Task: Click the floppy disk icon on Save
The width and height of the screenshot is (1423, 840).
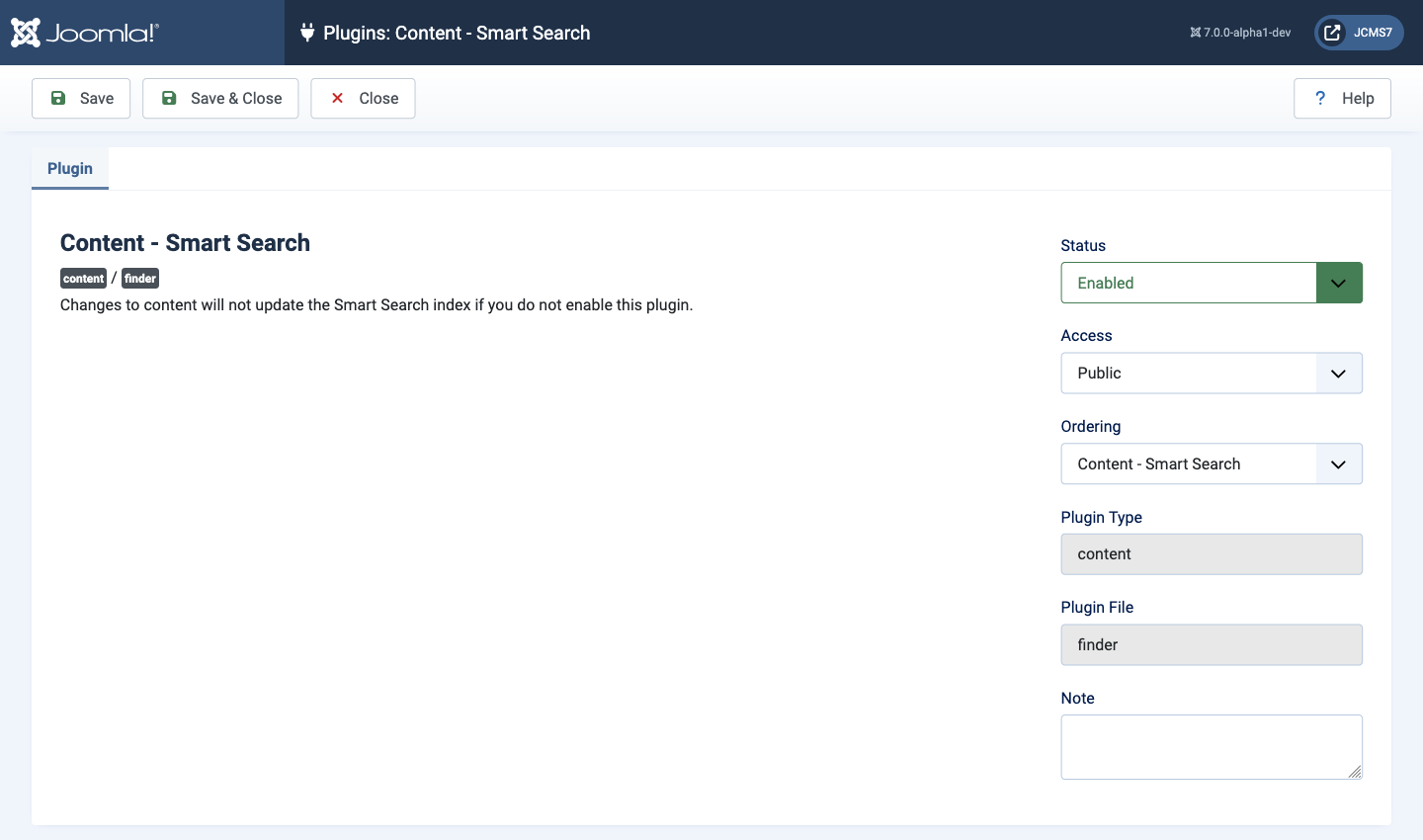Action: tap(58, 98)
